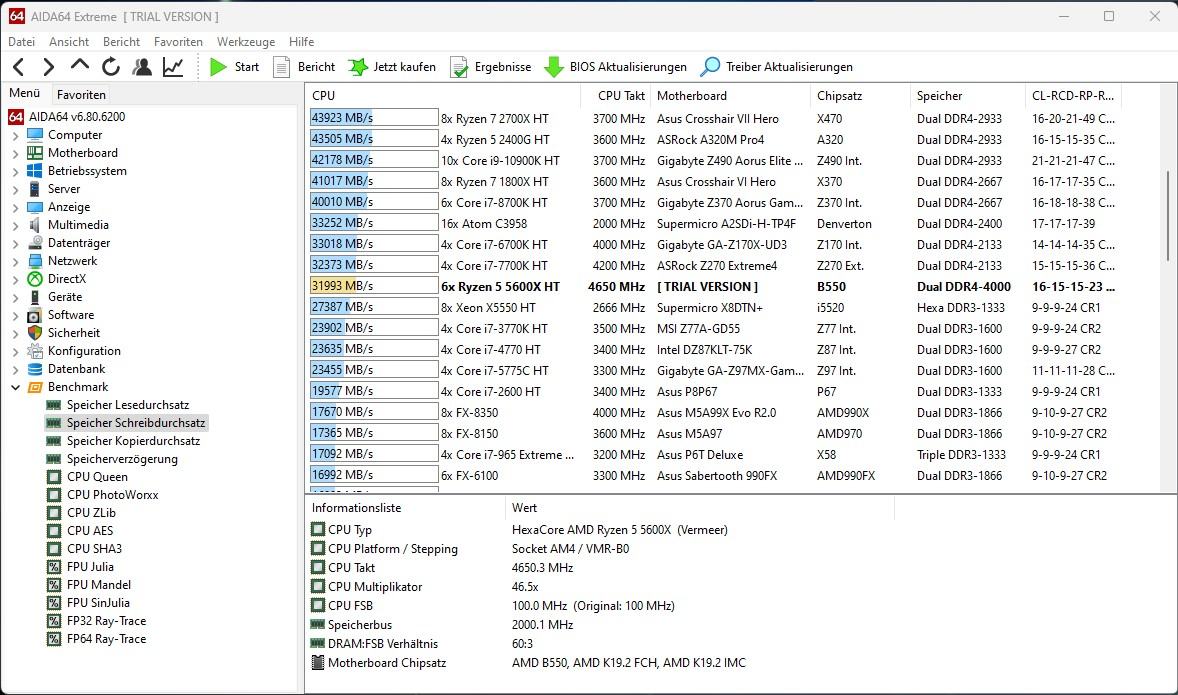
Task: Click the Jetzt kaufen green star icon
Action: pos(358,67)
